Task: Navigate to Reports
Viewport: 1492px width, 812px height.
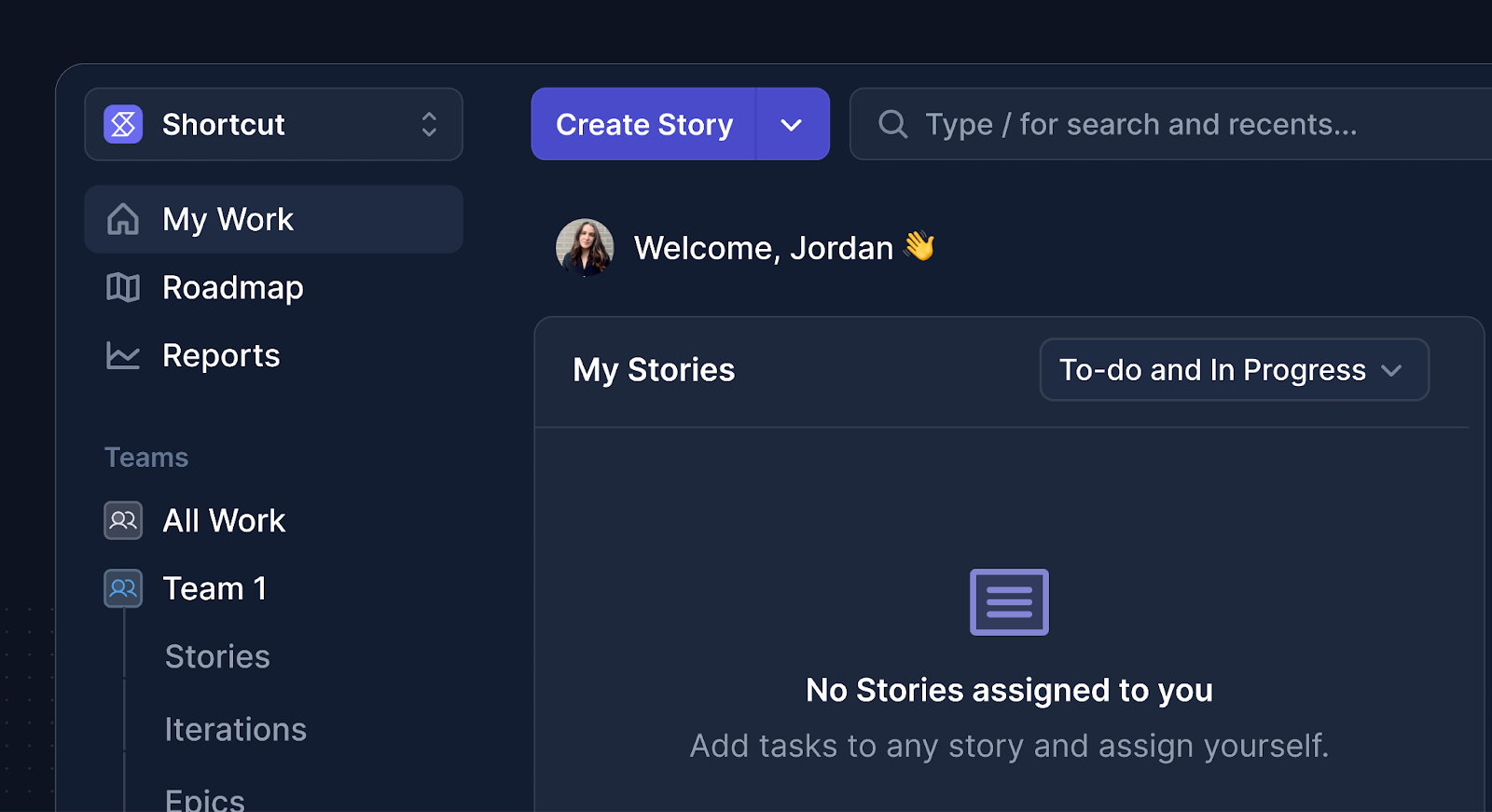Action: click(x=221, y=355)
